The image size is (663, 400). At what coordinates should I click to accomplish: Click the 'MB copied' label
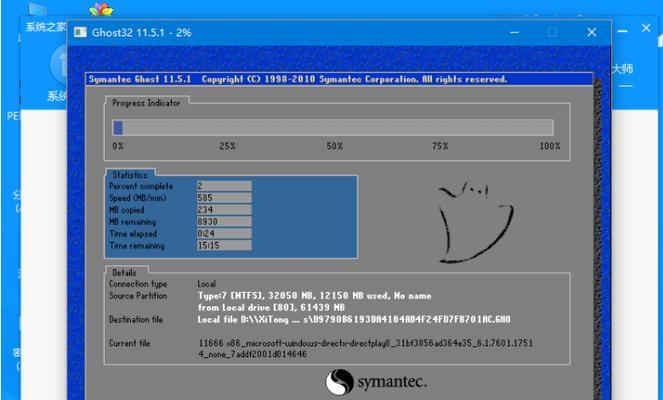click(x=126, y=210)
